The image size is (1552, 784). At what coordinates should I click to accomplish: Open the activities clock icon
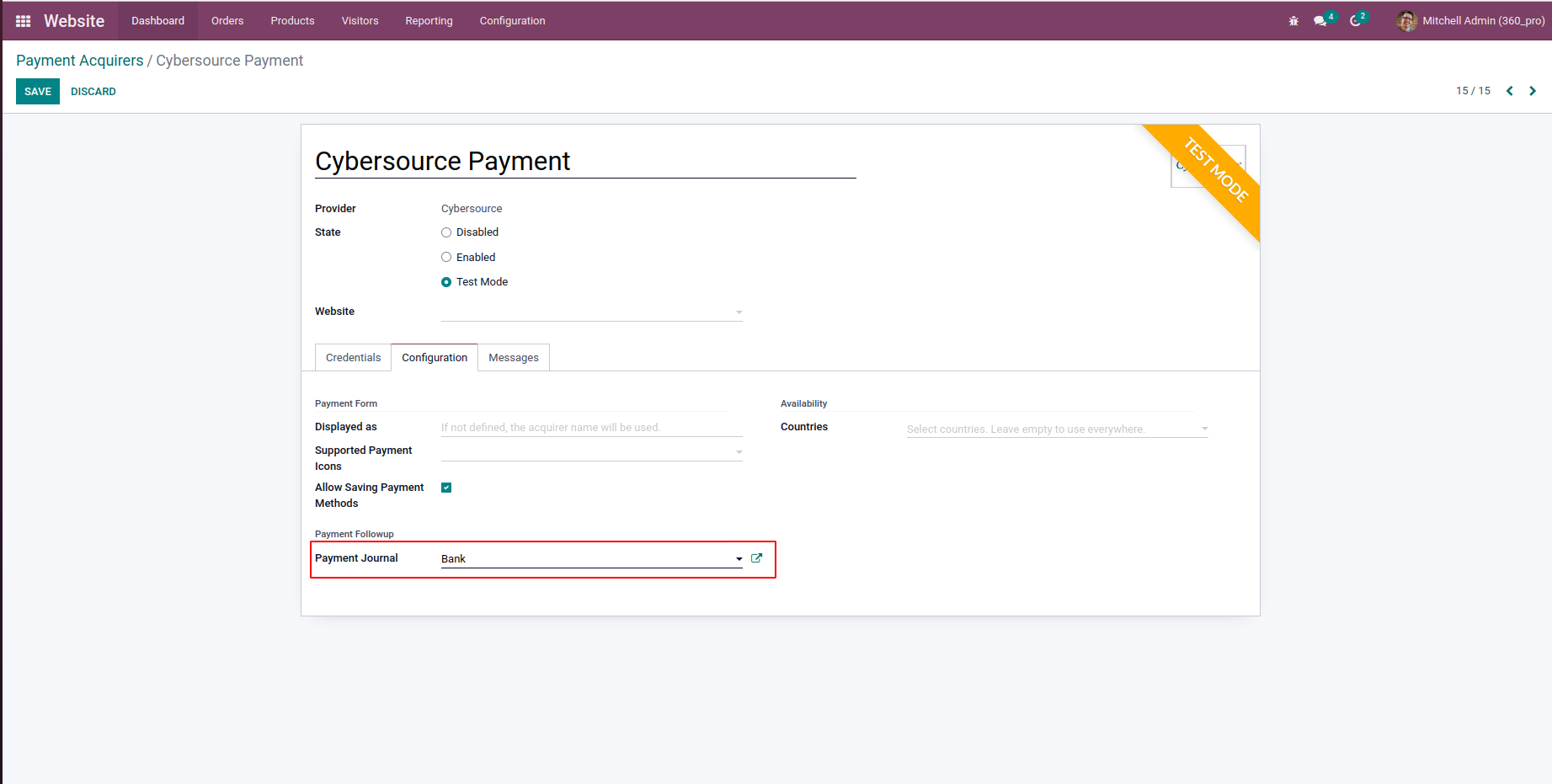pyautogui.click(x=1355, y=21)
